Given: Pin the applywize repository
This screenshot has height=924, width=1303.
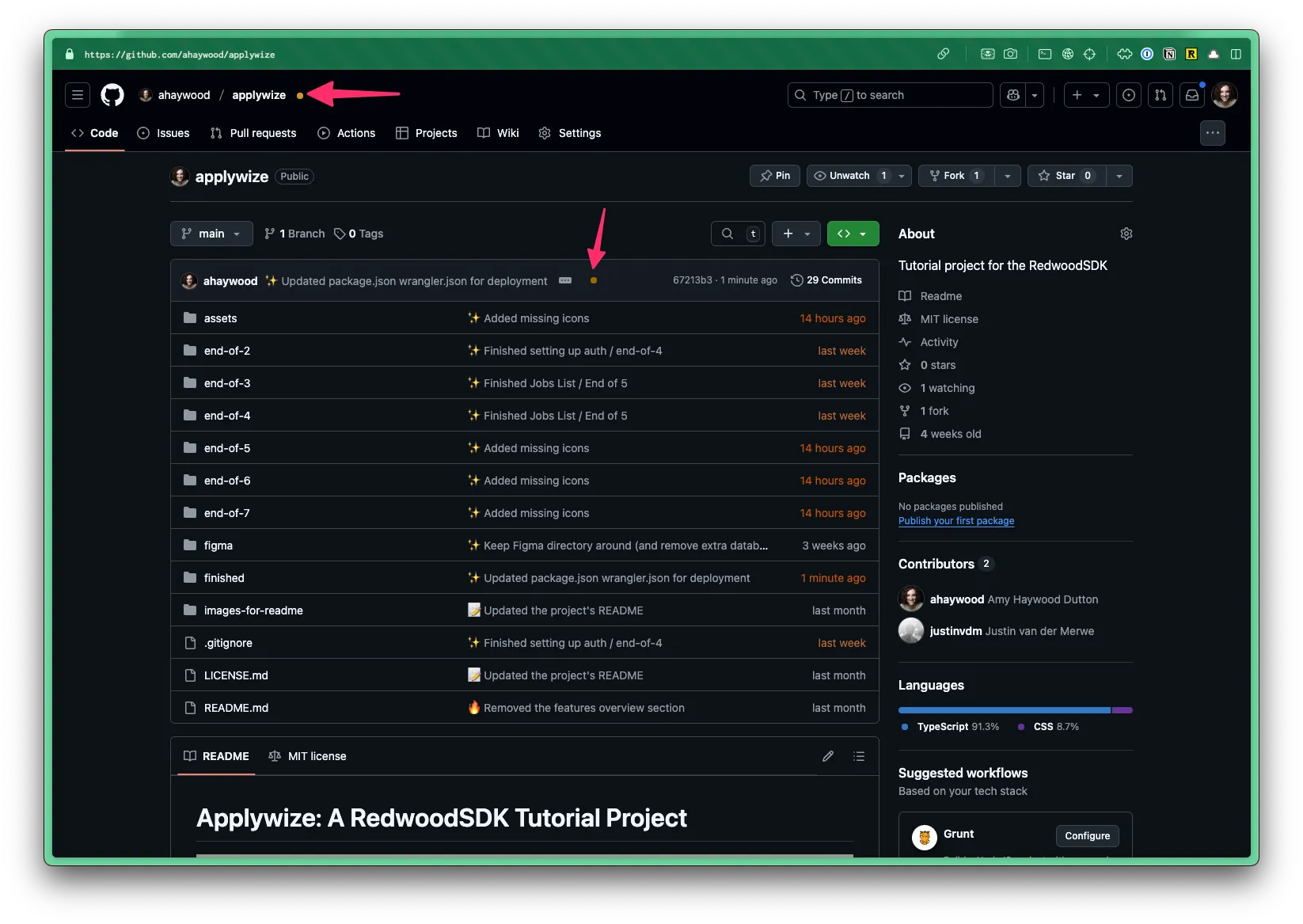Looking at the screenshot, I should [x=775, y=176].
